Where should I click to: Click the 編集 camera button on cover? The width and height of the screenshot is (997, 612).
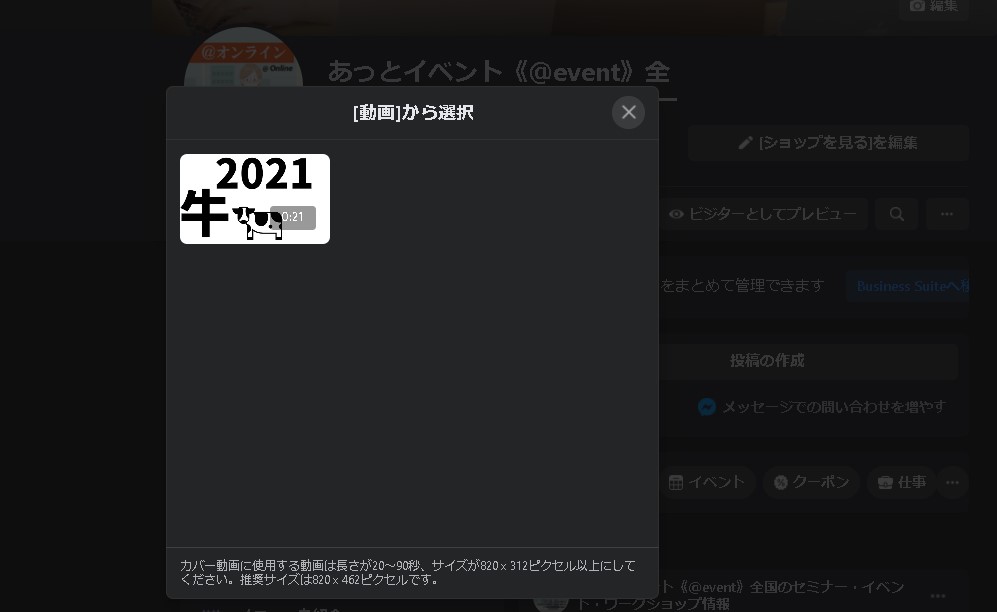click(933, 7)
